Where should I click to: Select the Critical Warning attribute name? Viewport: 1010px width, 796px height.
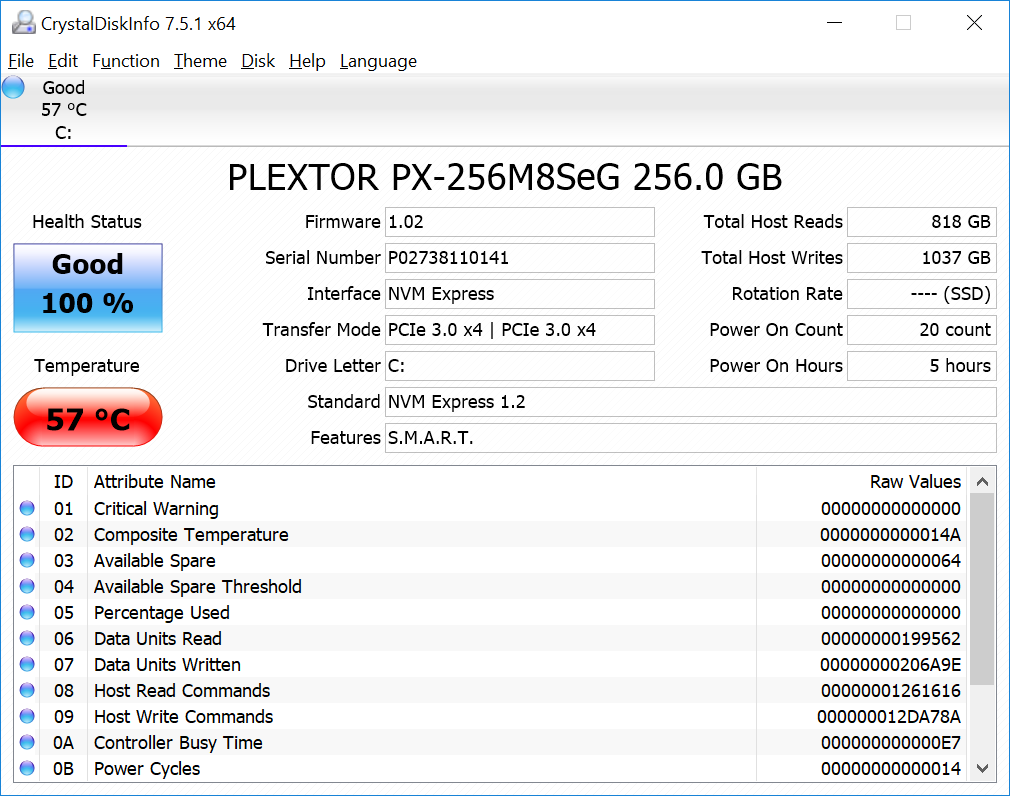click(x=157, y=509)
